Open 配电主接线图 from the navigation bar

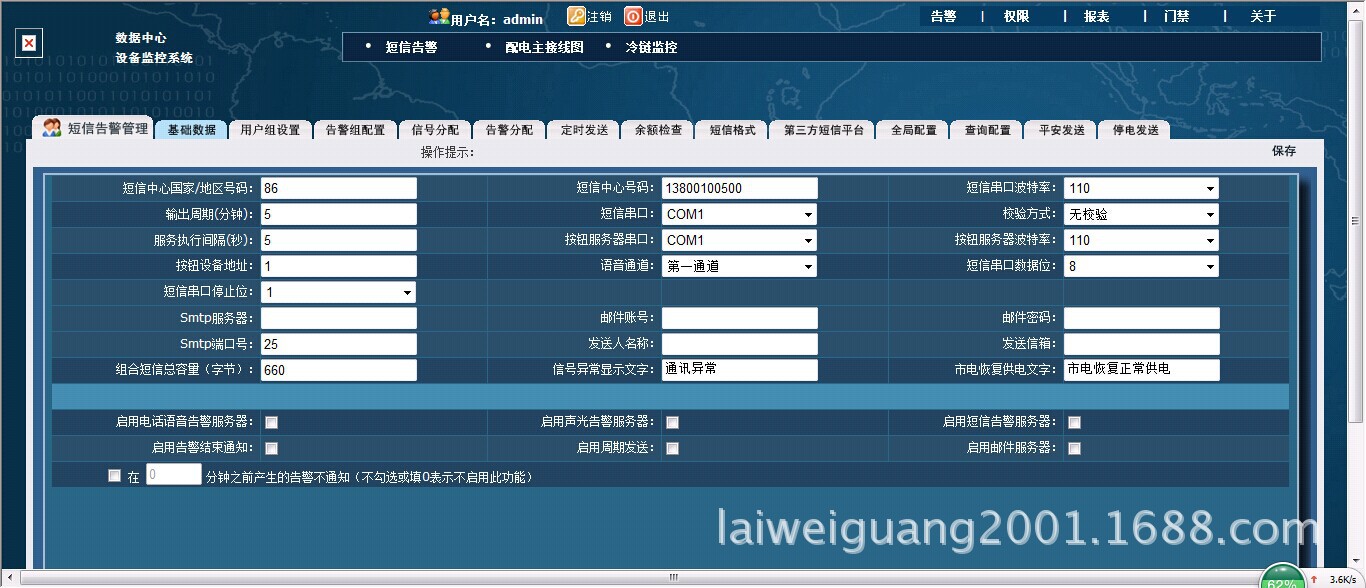tap(543, 46)
